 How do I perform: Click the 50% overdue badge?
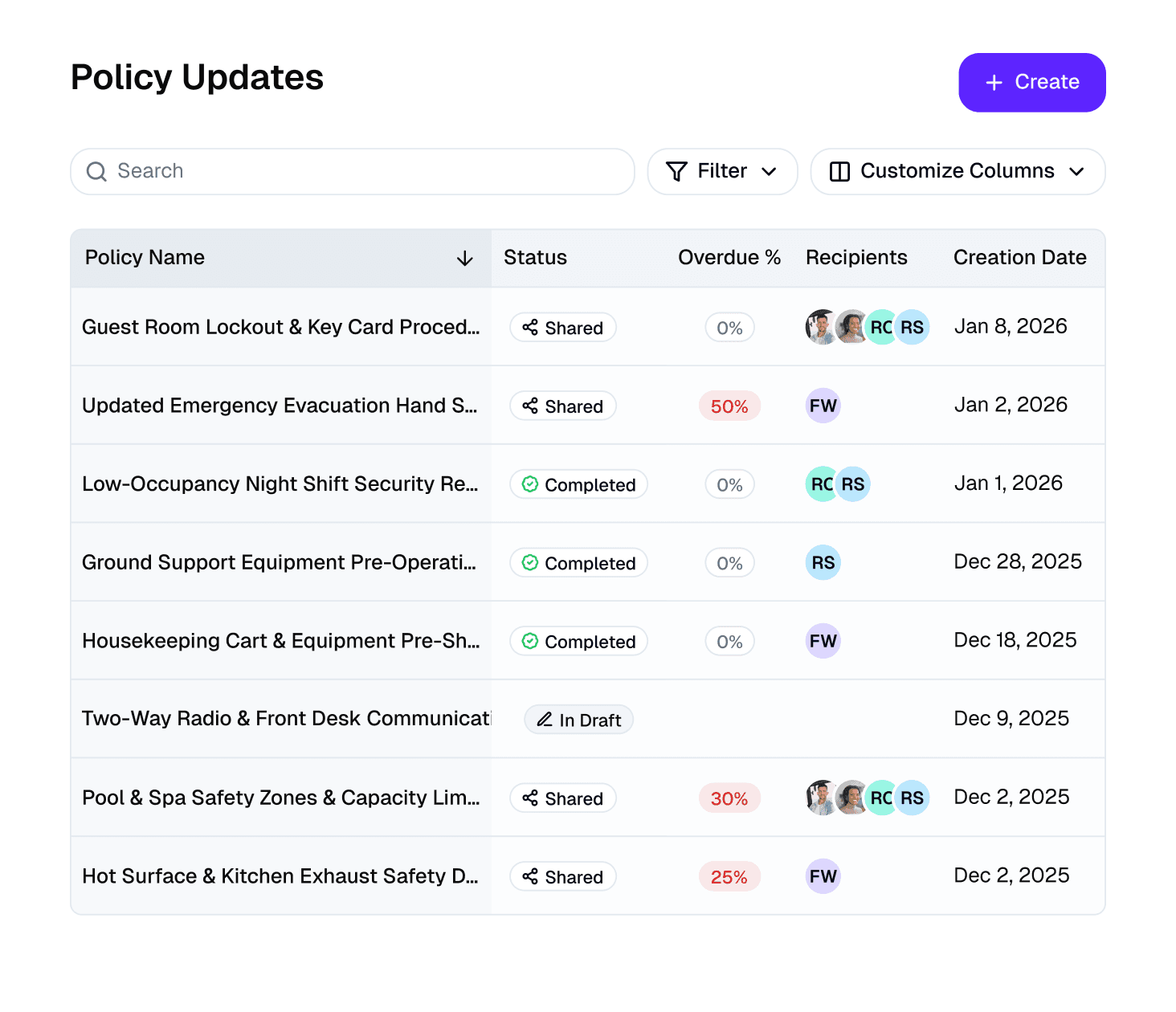tap(729, 406)
